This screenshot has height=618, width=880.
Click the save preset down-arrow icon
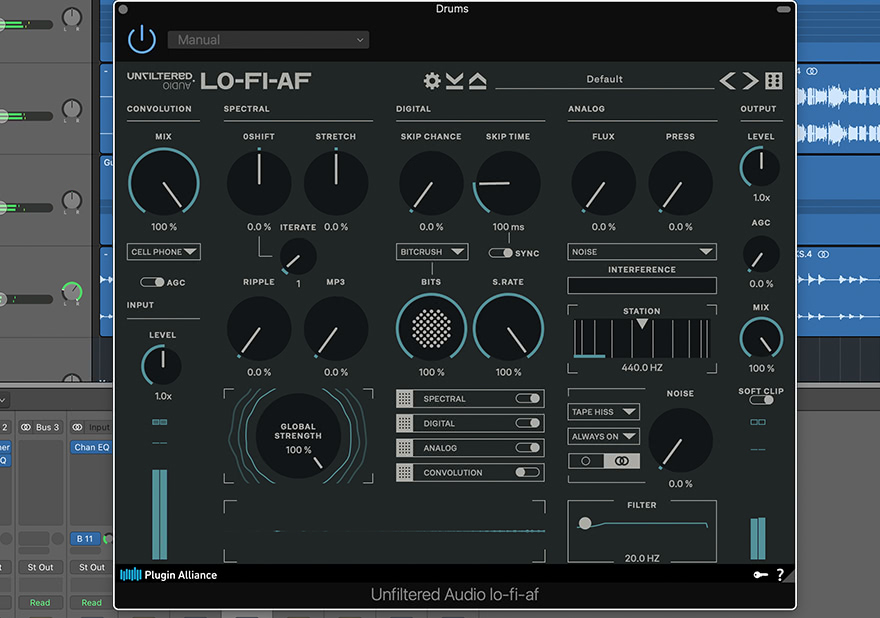[455, 81]
